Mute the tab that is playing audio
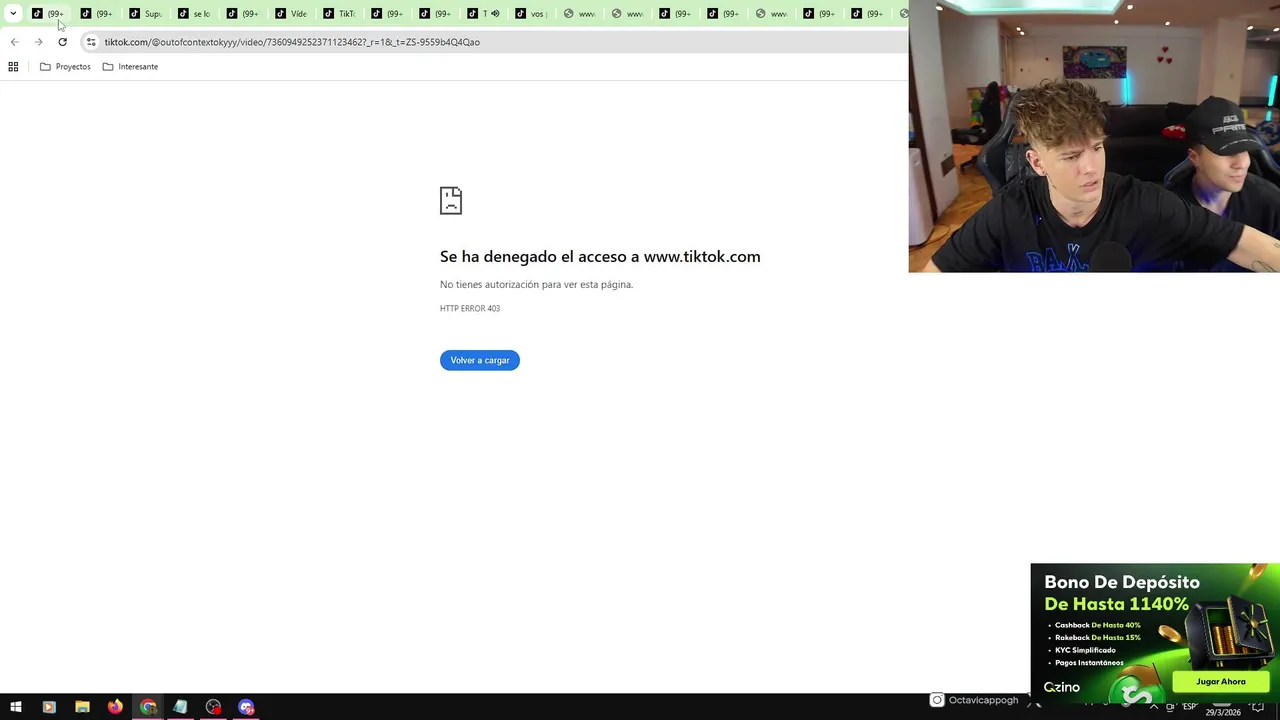1280x720 pixels. [495, 13]
